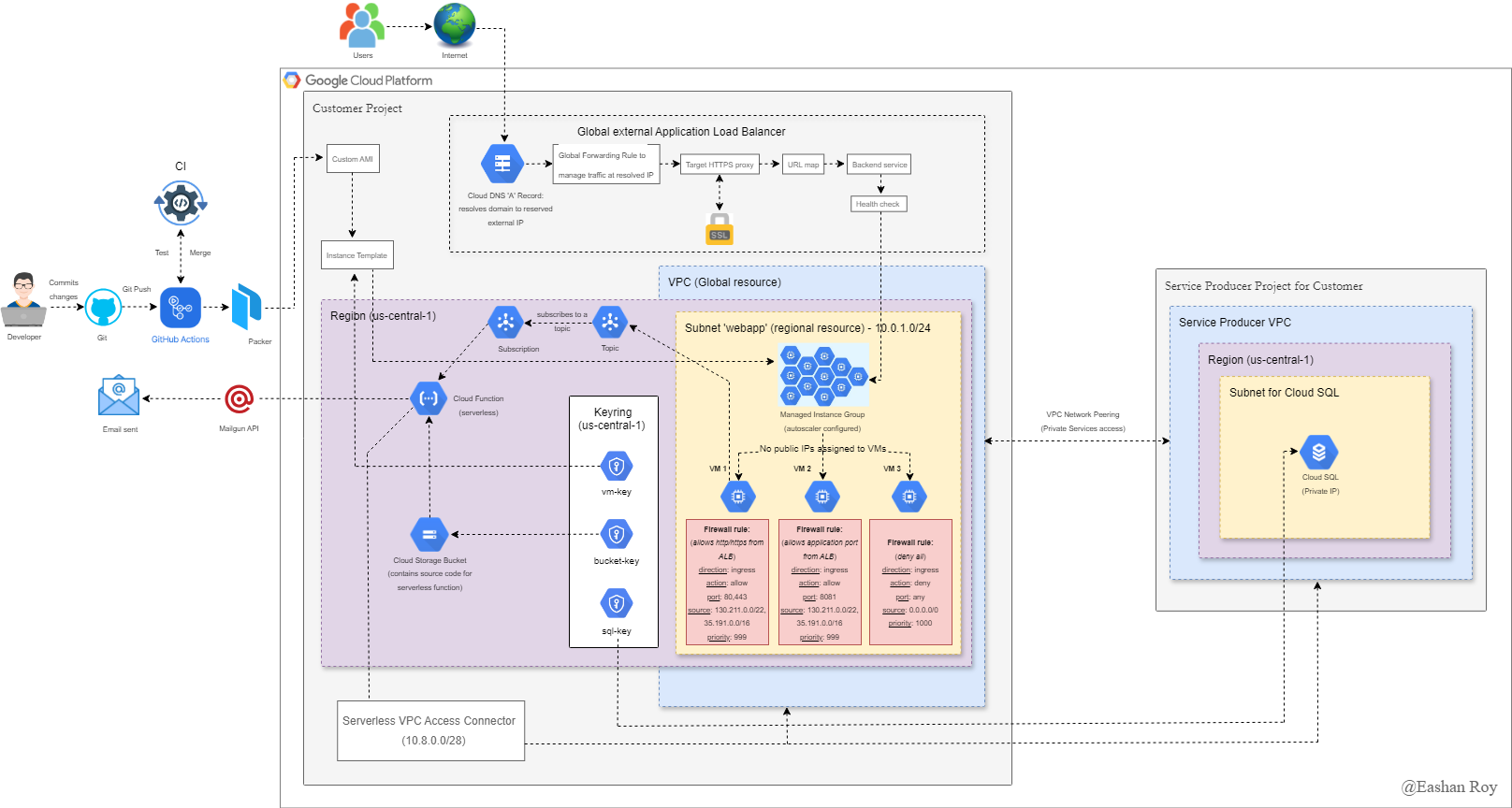Click the Mailgun API target icon
The width and height of the screenshot is (1512, 808).
(x=239, y=399)
